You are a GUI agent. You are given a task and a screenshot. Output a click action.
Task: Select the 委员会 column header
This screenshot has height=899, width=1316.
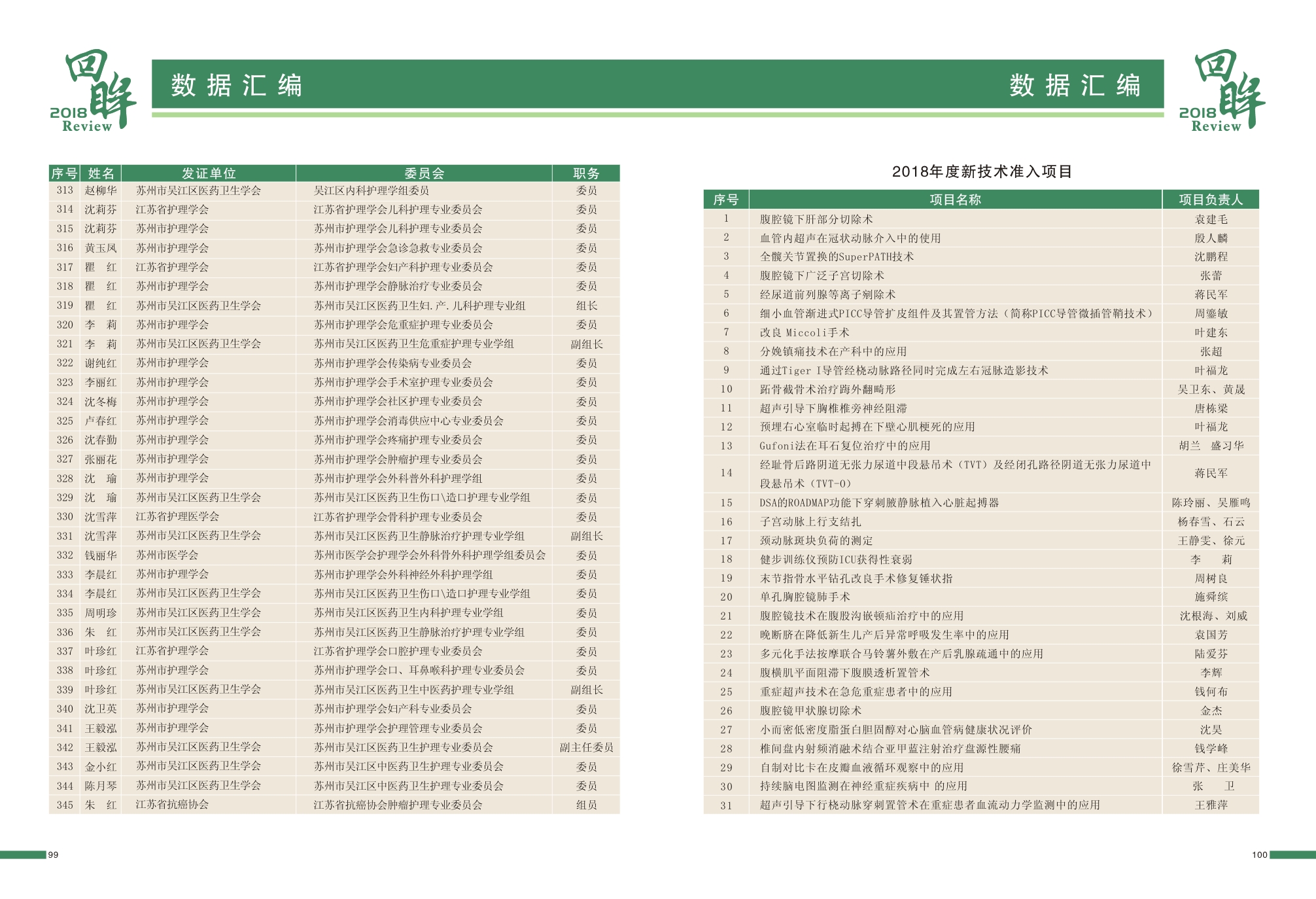tap(424, 173)
